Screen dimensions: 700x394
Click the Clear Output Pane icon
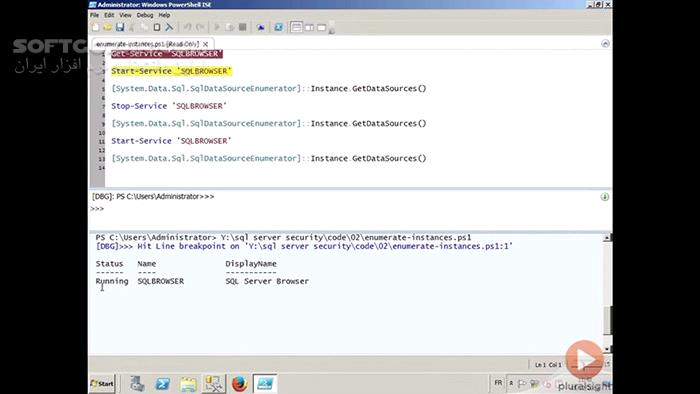pos(169,27)
